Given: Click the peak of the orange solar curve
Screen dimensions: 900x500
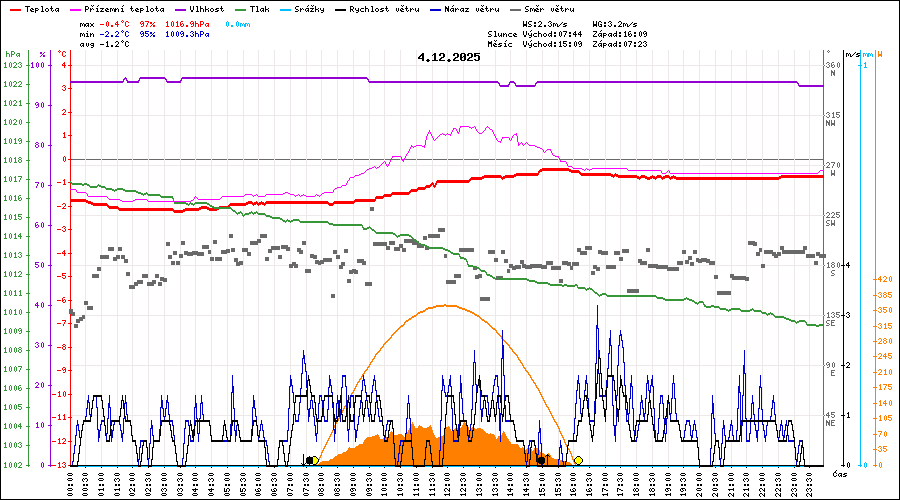Looking at the screenshot, I should click(x=446, y=305).
